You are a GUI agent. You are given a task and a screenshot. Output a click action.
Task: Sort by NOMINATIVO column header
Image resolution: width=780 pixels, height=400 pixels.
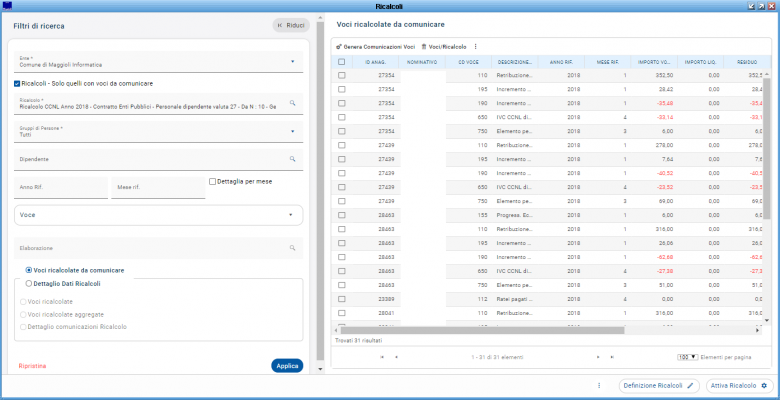[x=422, y=62]
